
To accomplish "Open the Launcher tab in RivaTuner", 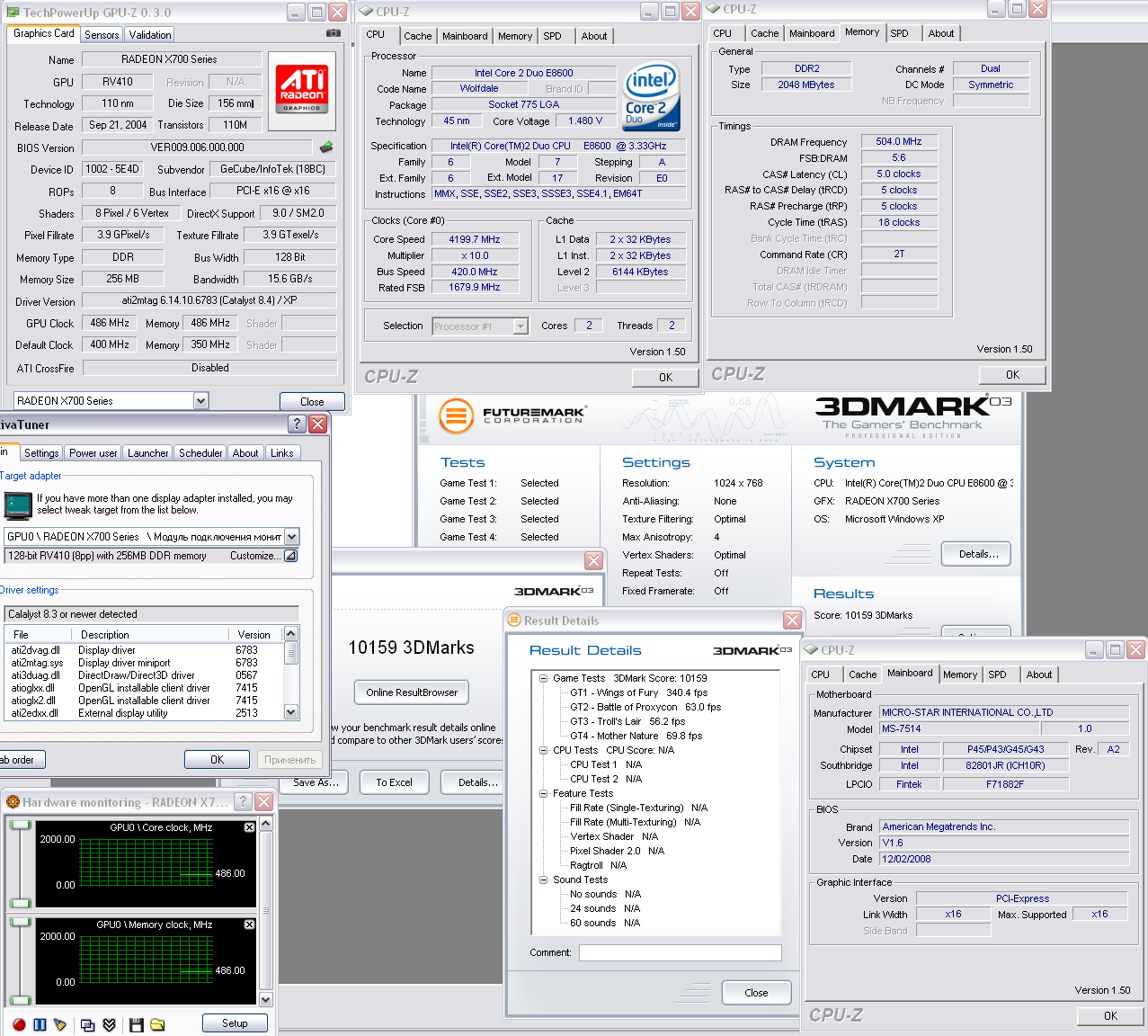I will (147, 453).
